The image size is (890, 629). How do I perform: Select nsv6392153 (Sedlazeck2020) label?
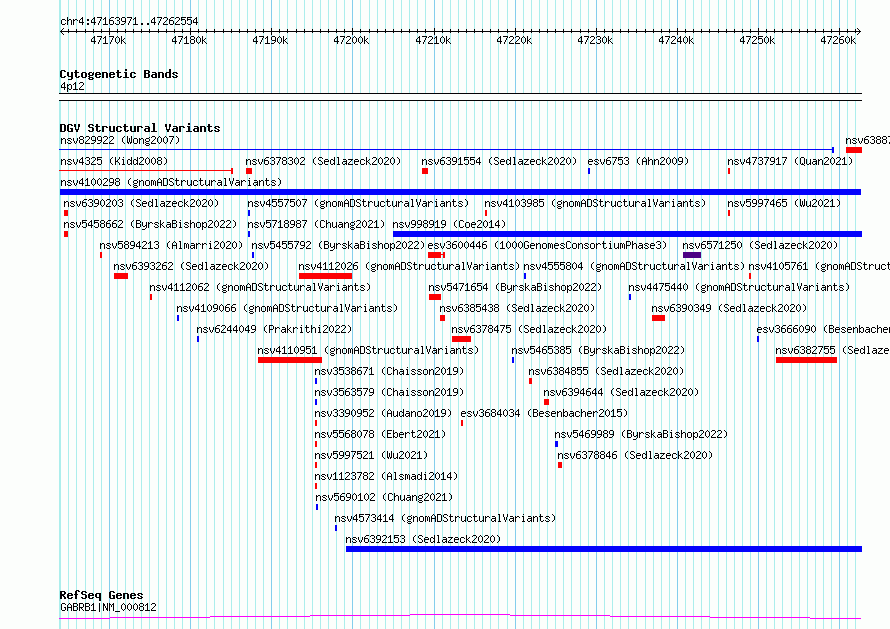pyautogui.click(x=423, y=539)
